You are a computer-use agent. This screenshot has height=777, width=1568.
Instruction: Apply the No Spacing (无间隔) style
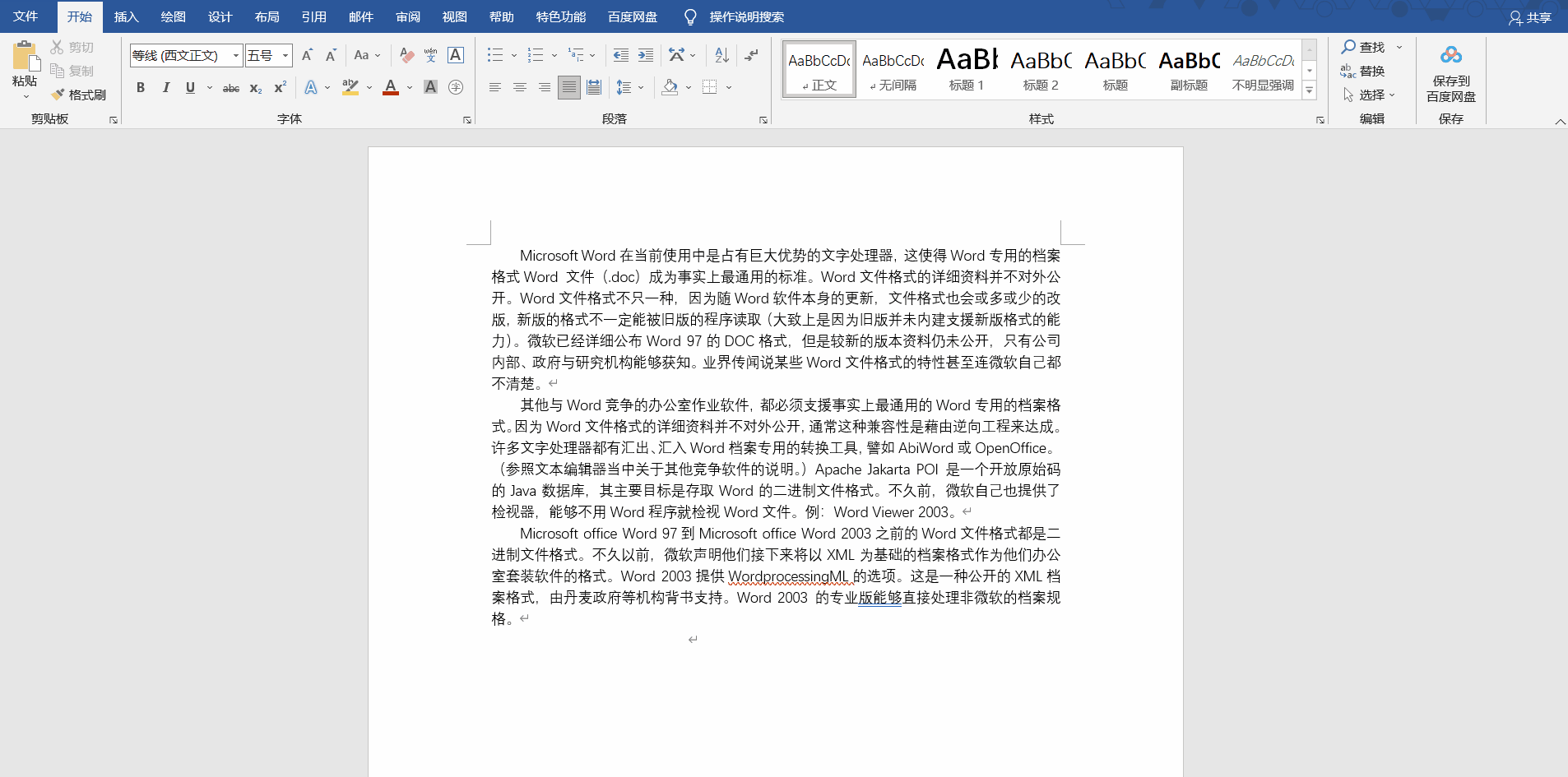(x=893, y=69)
